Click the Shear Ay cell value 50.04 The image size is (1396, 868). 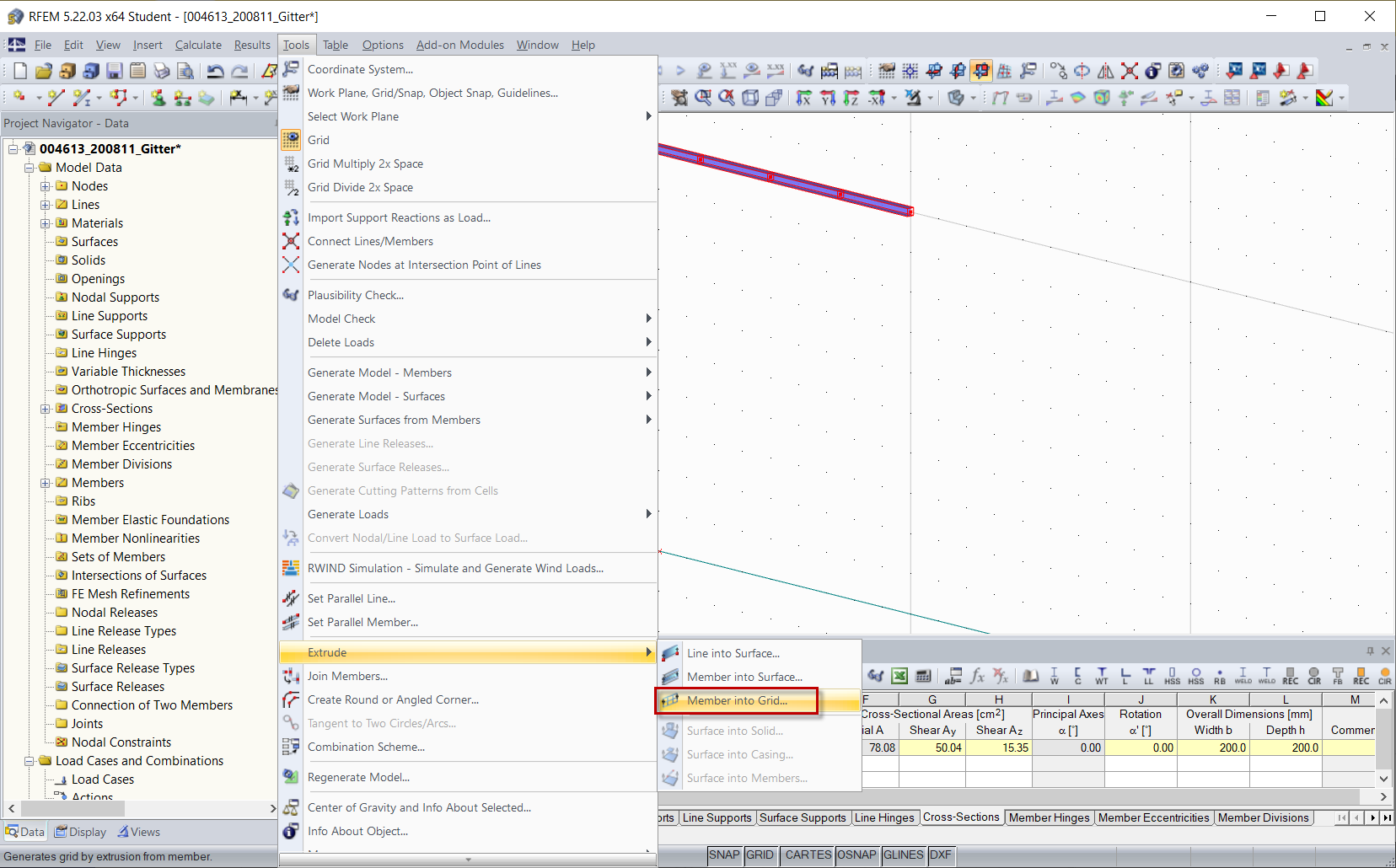[932, 747]
